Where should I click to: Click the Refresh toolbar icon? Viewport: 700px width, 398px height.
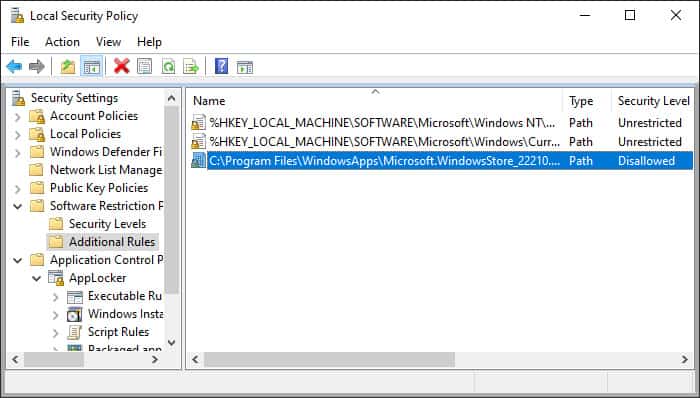click(168, 67)
